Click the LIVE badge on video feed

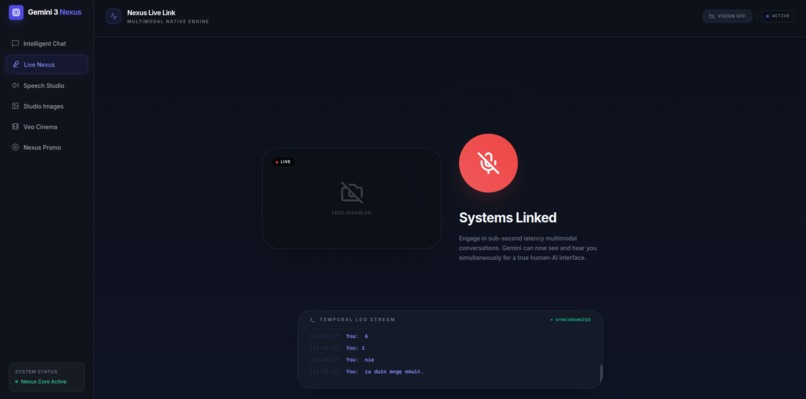[283, 162]
